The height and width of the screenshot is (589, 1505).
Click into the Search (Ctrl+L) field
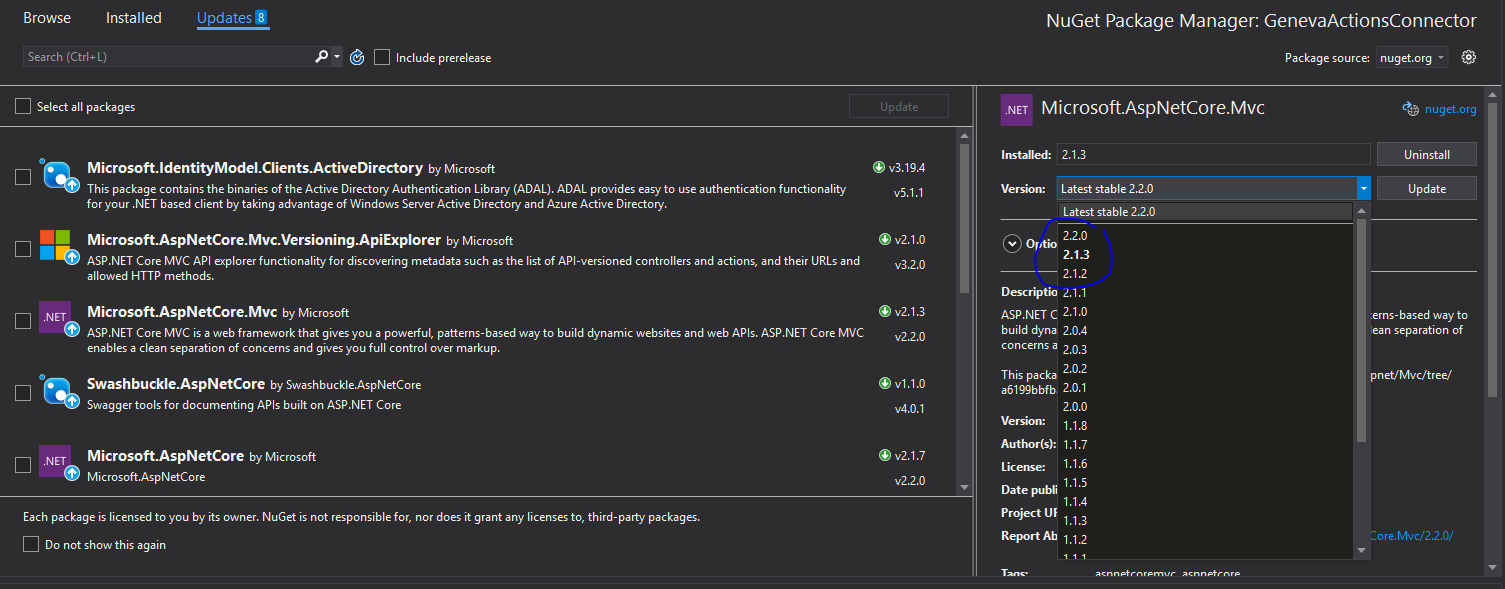tap(168, 57)
